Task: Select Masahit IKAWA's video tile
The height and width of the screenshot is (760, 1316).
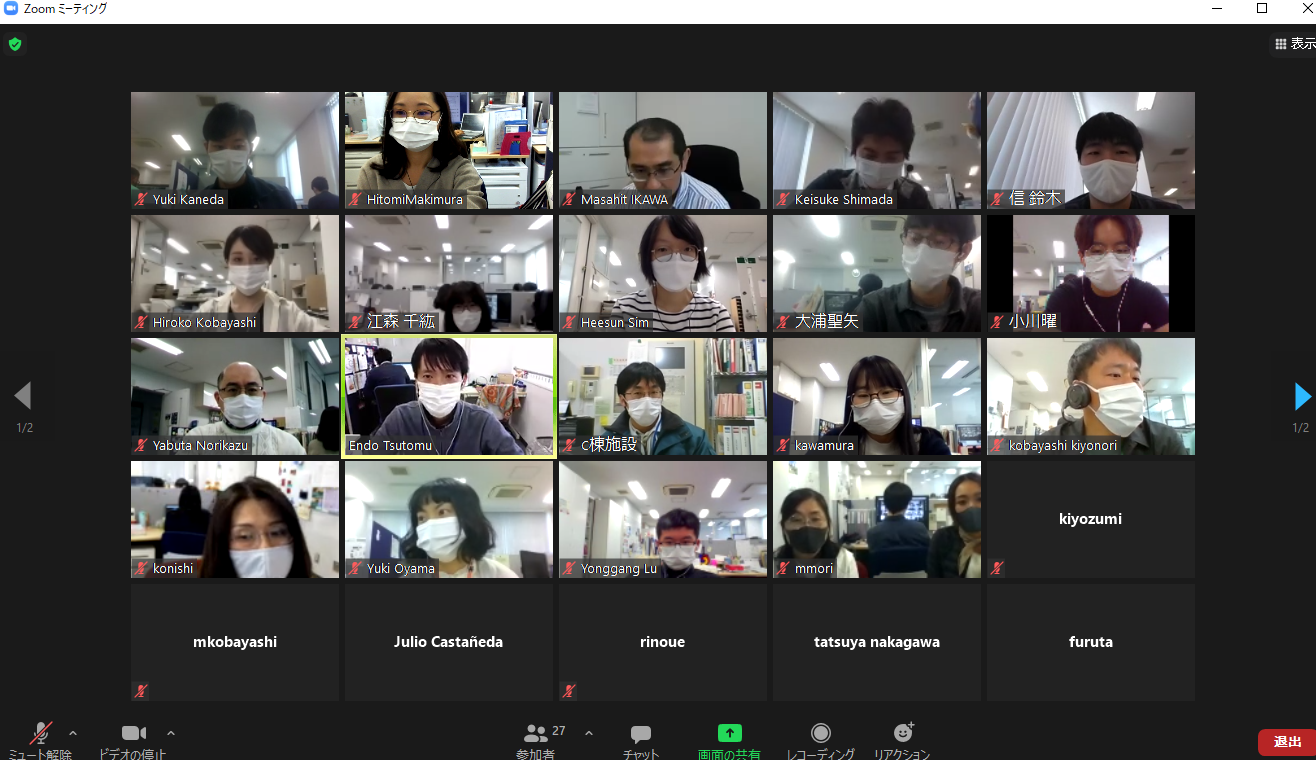Action: click(662, 150)
